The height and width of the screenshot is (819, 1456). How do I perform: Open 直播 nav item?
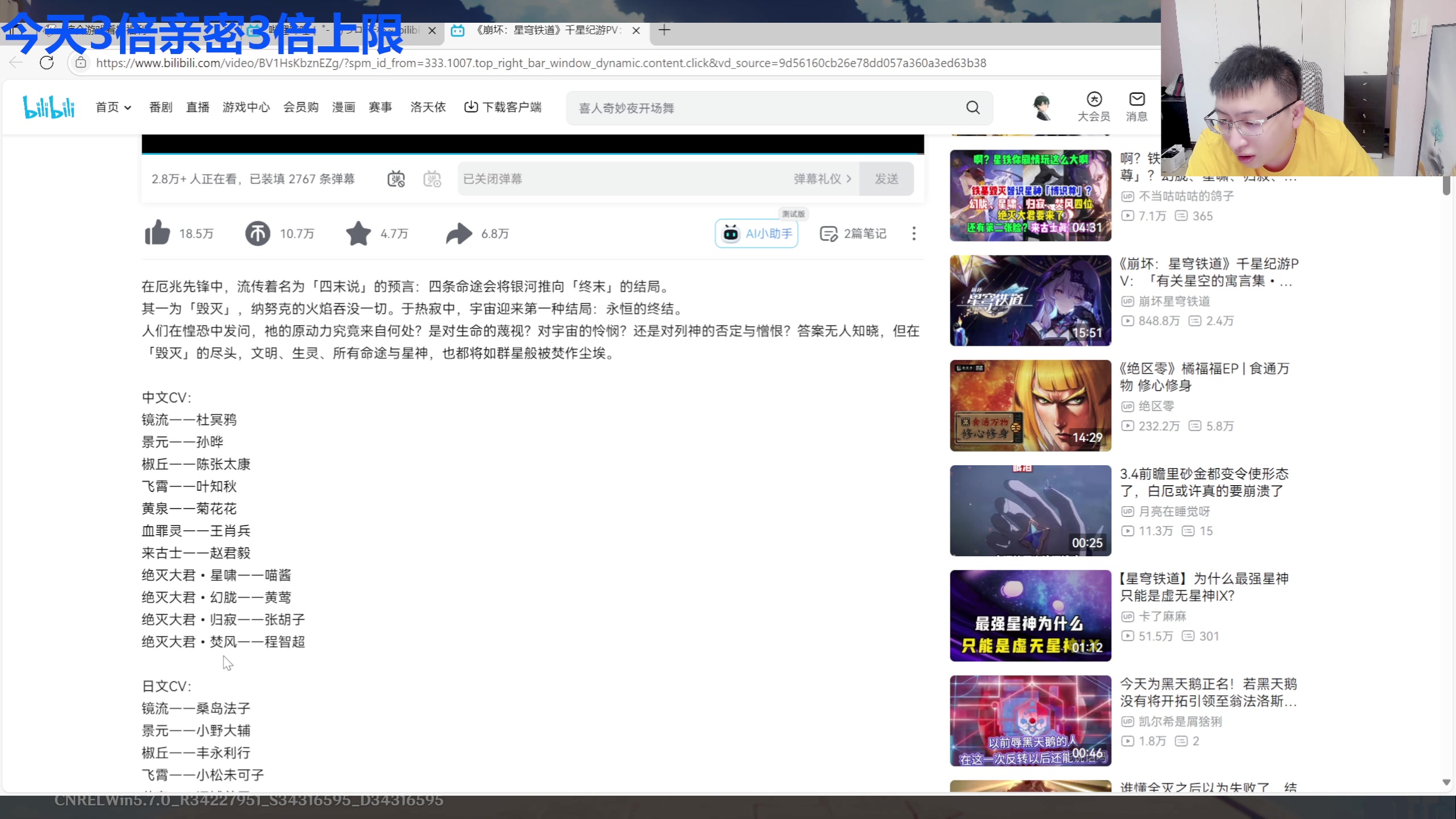(197, 107)
